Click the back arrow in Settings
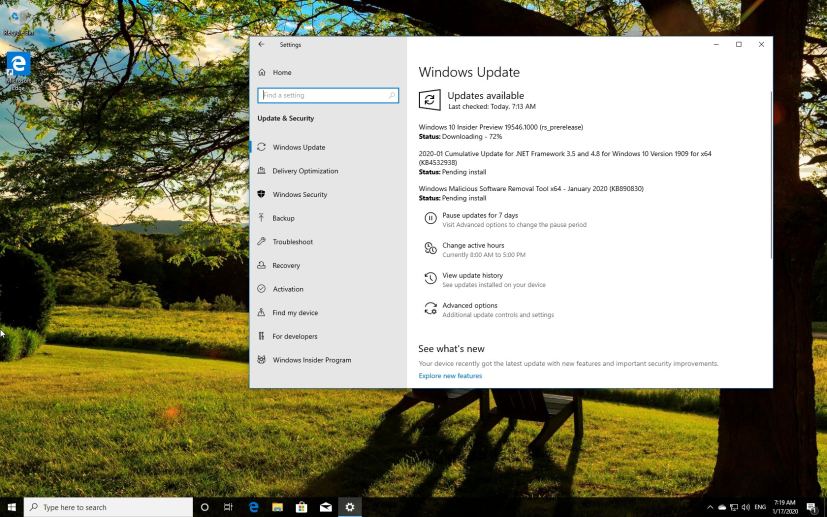This screenshot has width=827, height=517. [261, 44]
